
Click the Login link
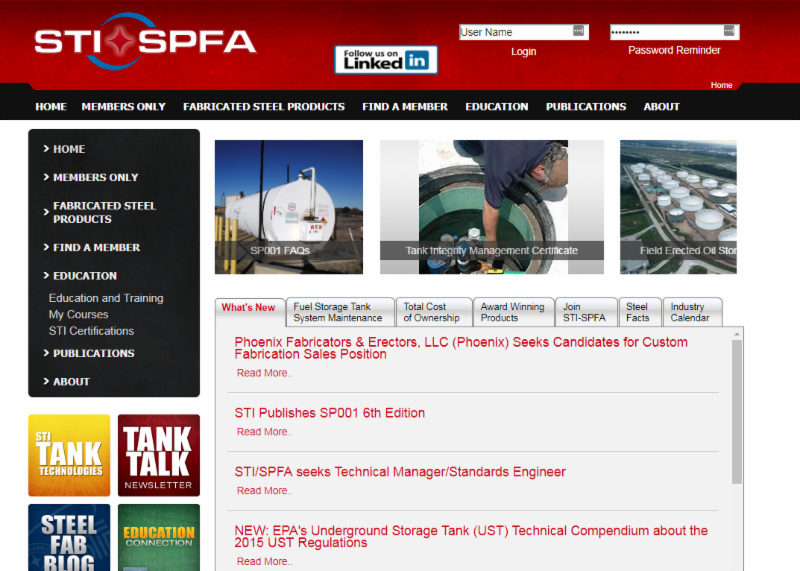tap(523, 52)
